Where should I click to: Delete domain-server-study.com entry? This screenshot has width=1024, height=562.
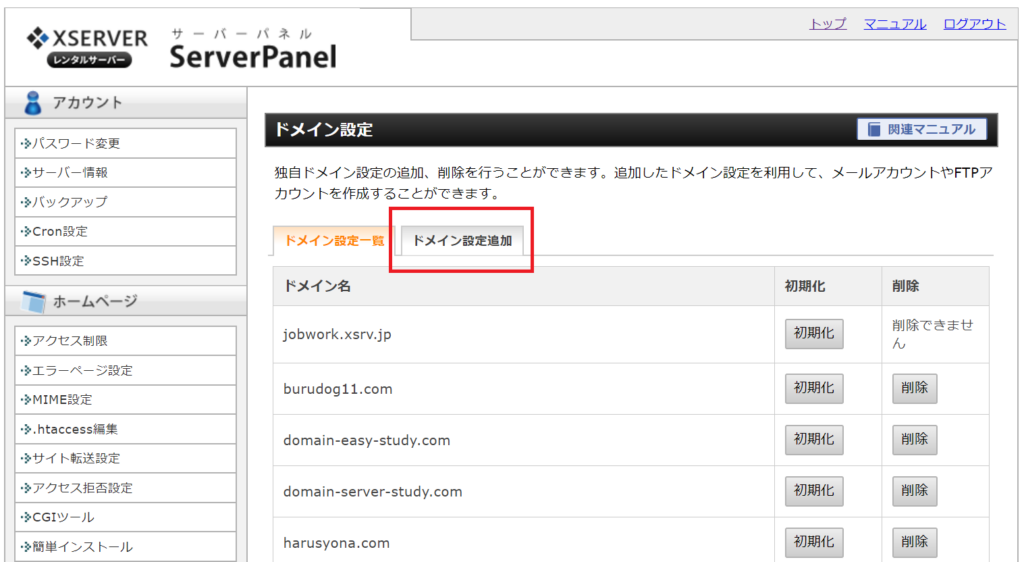coord(914,491)
